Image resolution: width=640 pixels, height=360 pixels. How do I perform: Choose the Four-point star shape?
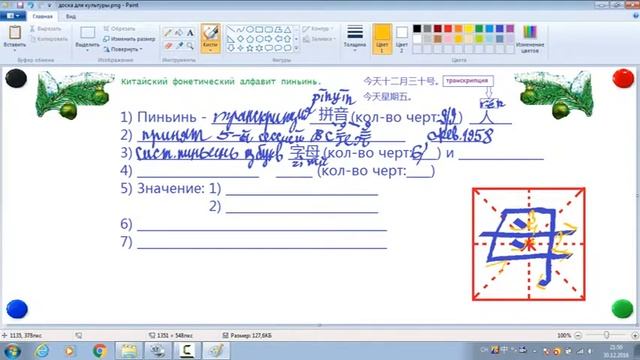point(240,48)
